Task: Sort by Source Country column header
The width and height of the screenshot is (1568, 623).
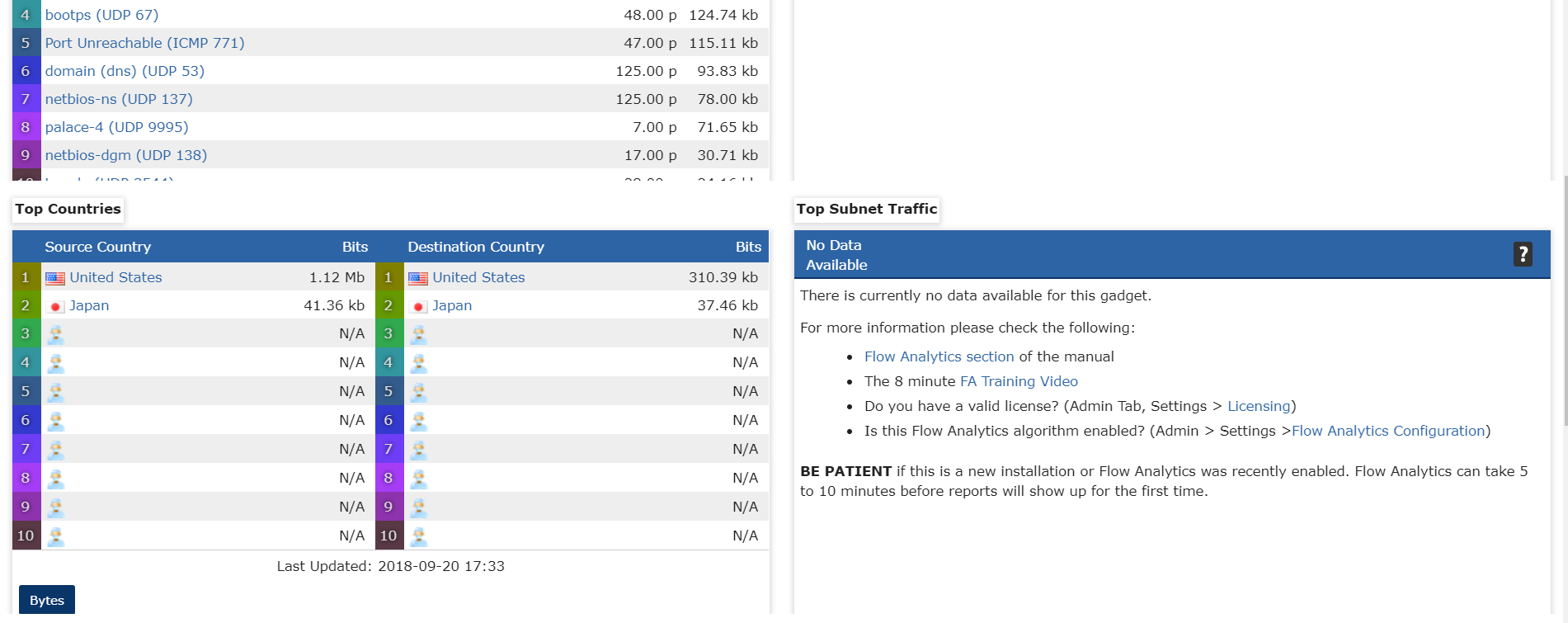Action: (97, 247)
